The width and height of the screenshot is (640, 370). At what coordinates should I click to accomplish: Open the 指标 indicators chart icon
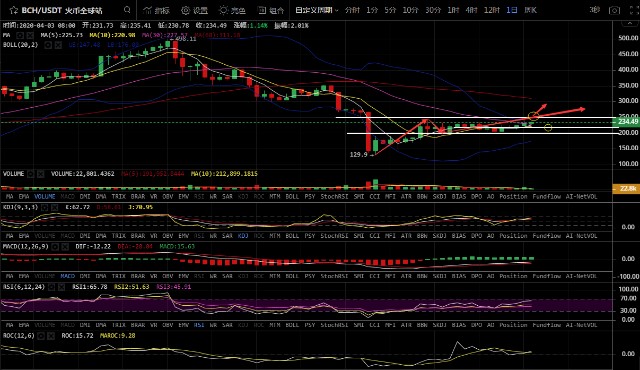click(x=147, y=10)
